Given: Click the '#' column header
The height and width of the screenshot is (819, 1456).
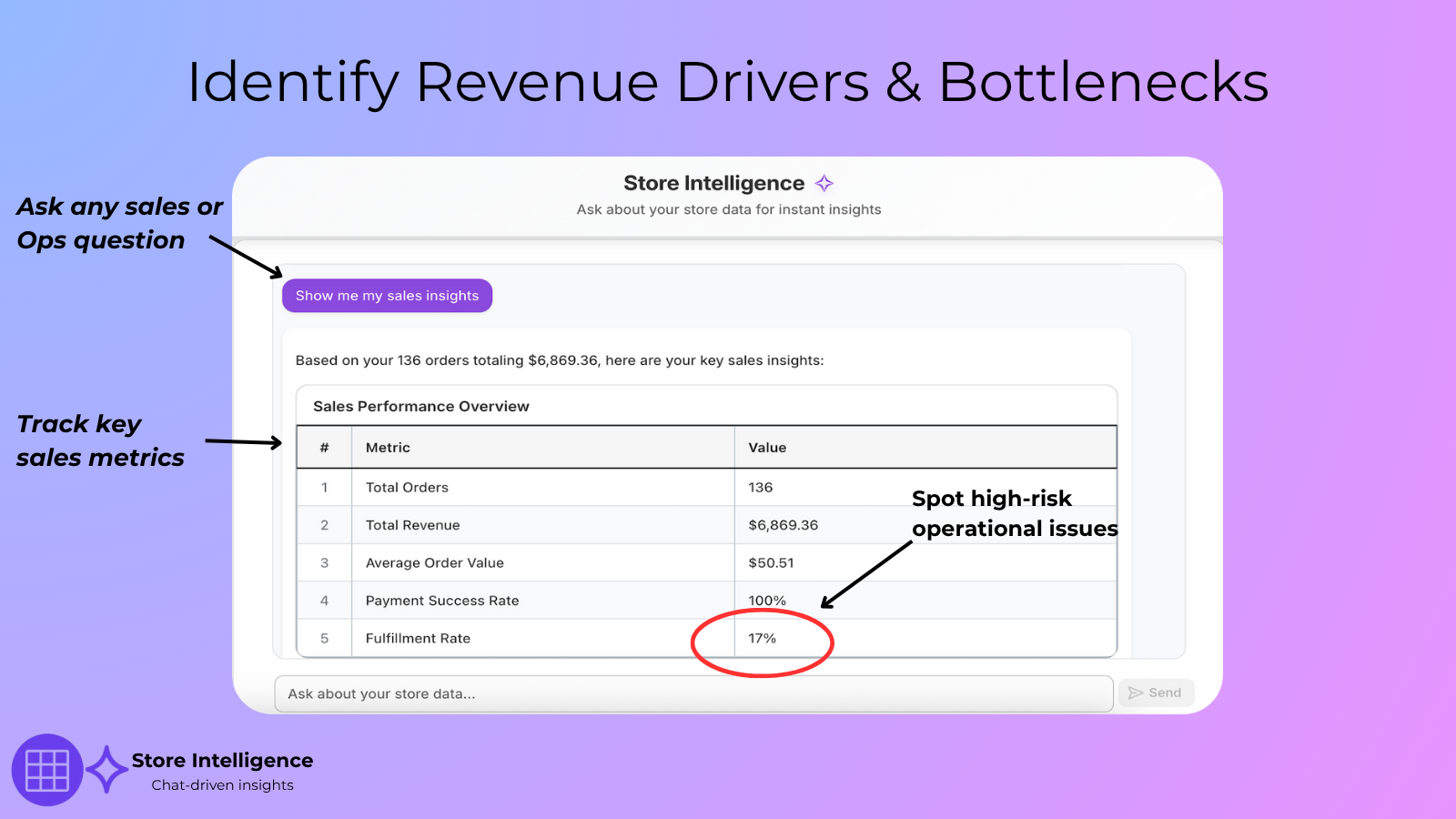Looking at the screenshot, I should click(324, 448).
